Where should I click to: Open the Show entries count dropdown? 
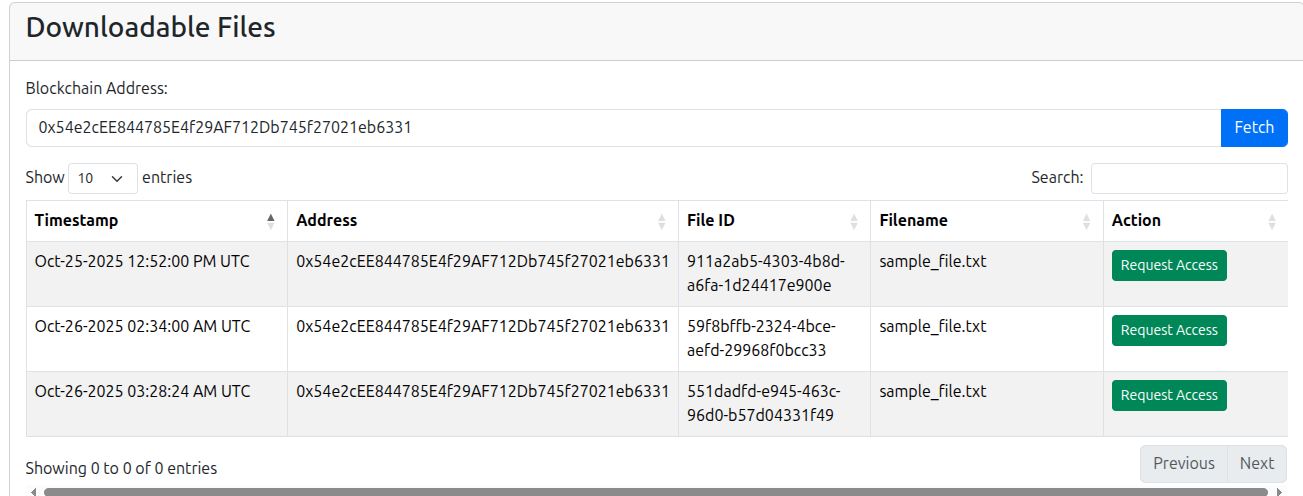103,178
